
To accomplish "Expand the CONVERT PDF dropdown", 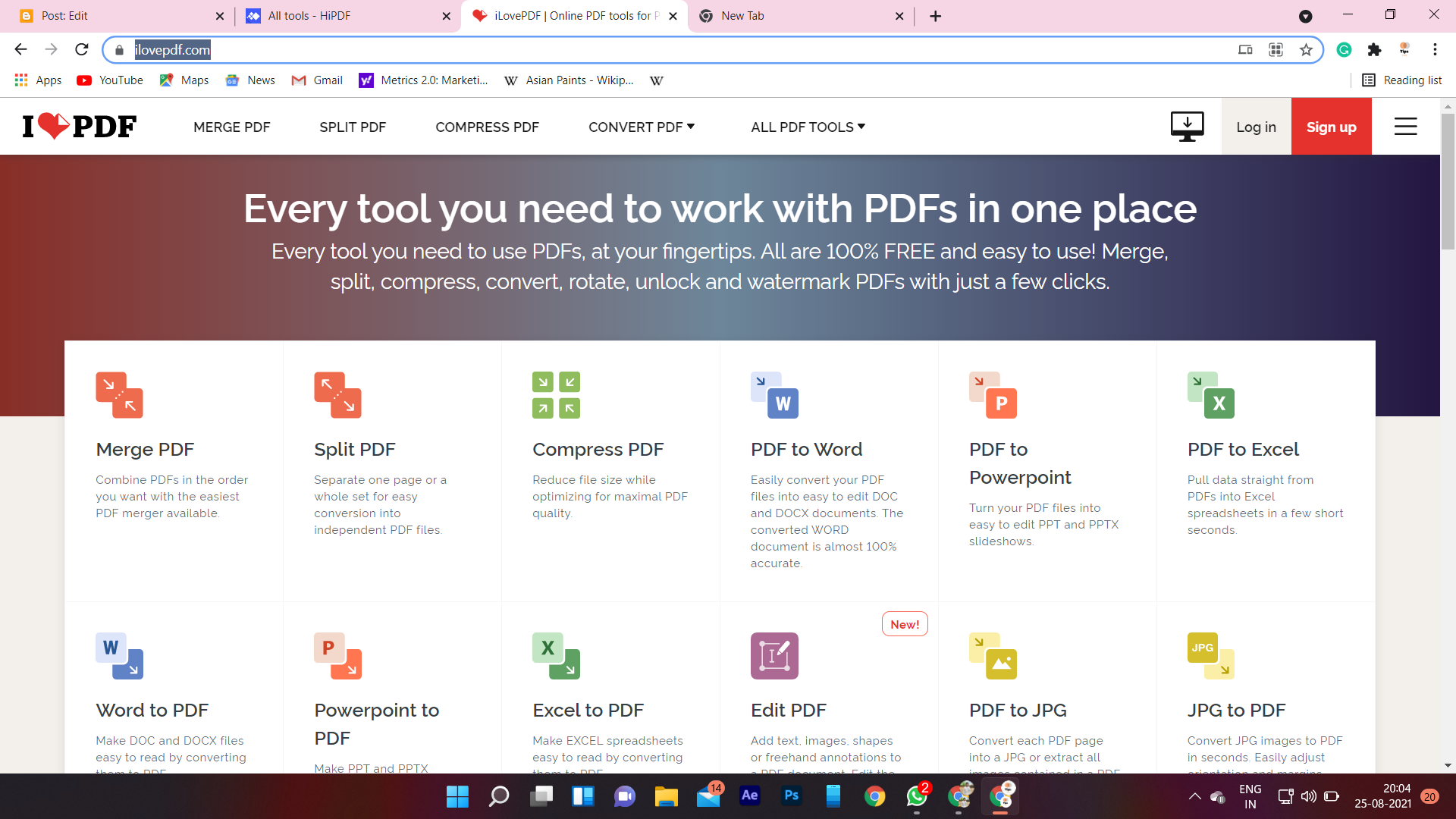I will coord(642,127).
